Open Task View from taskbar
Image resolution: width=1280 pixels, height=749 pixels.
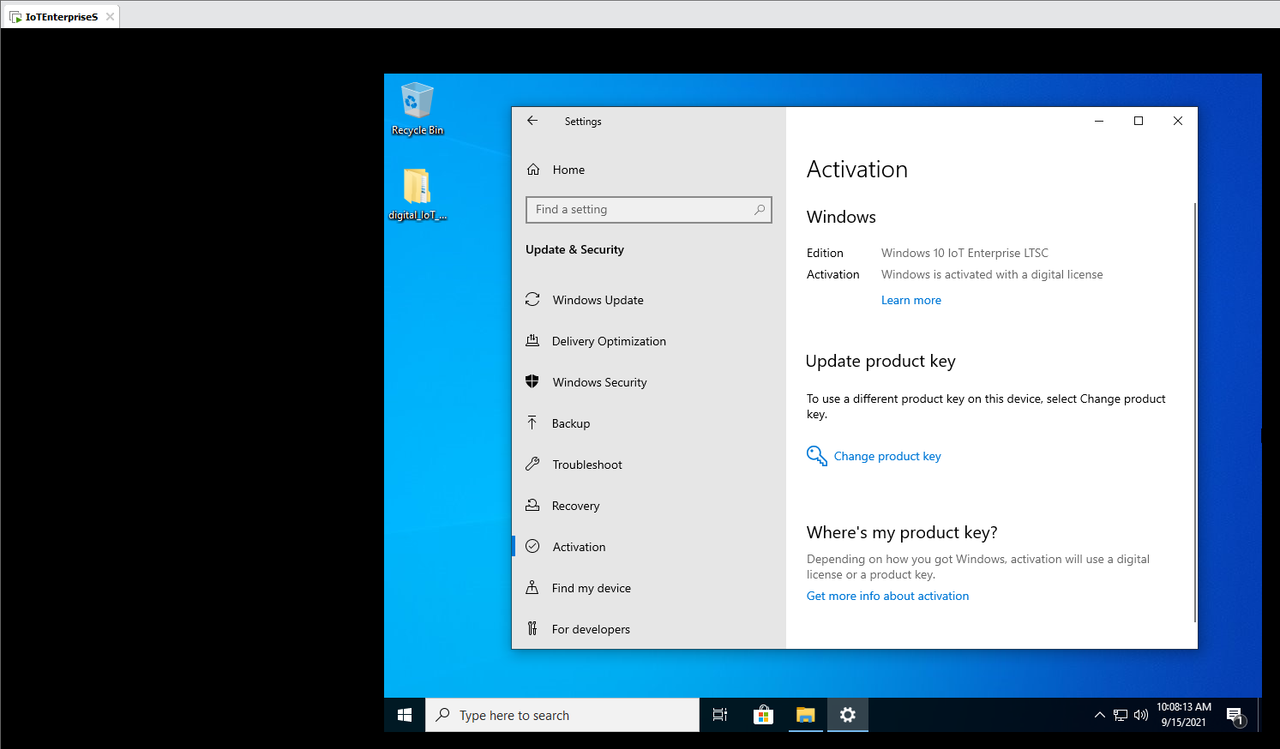(x=720, y=715)
